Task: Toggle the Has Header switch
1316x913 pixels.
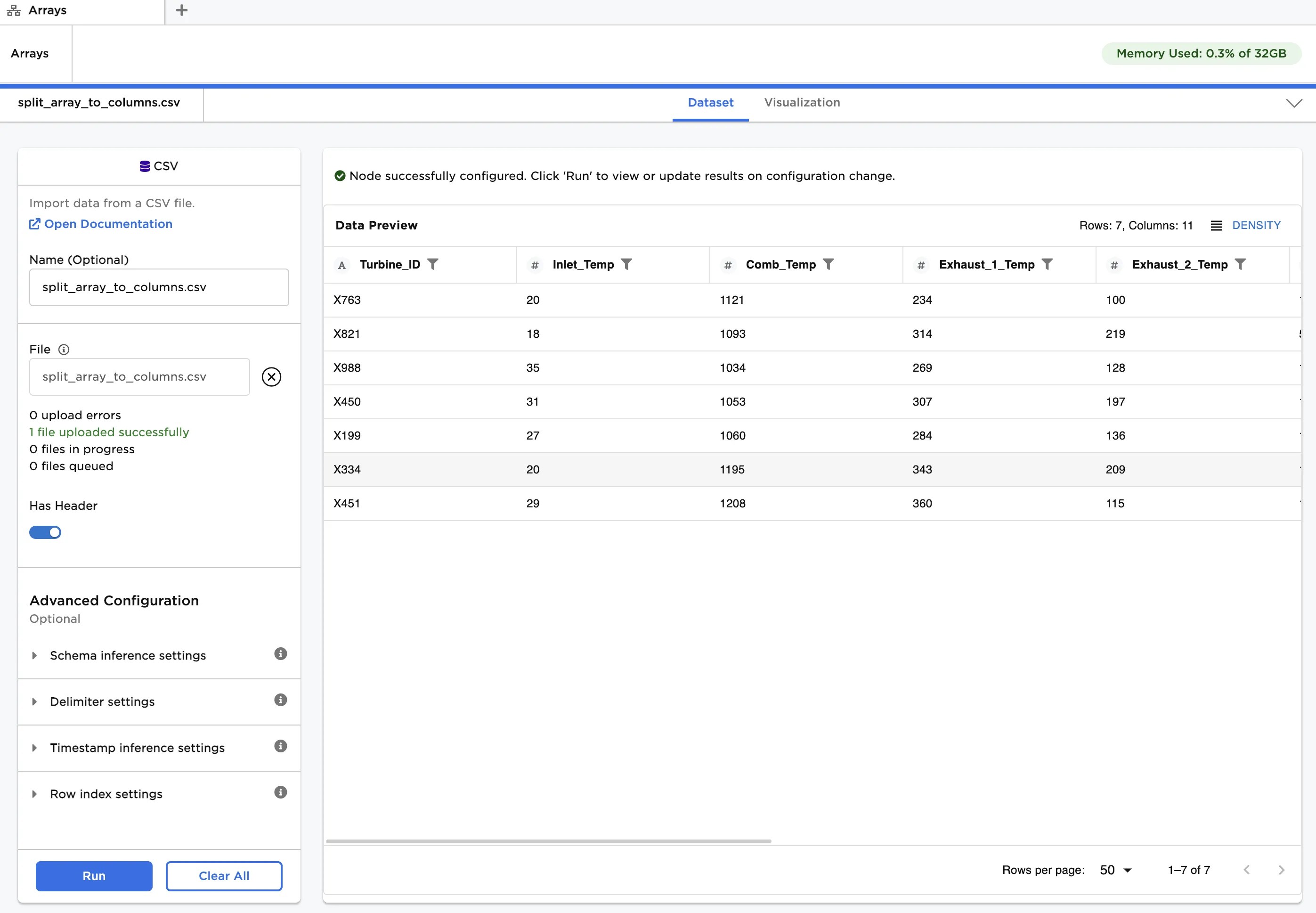Action: (45, 532)
